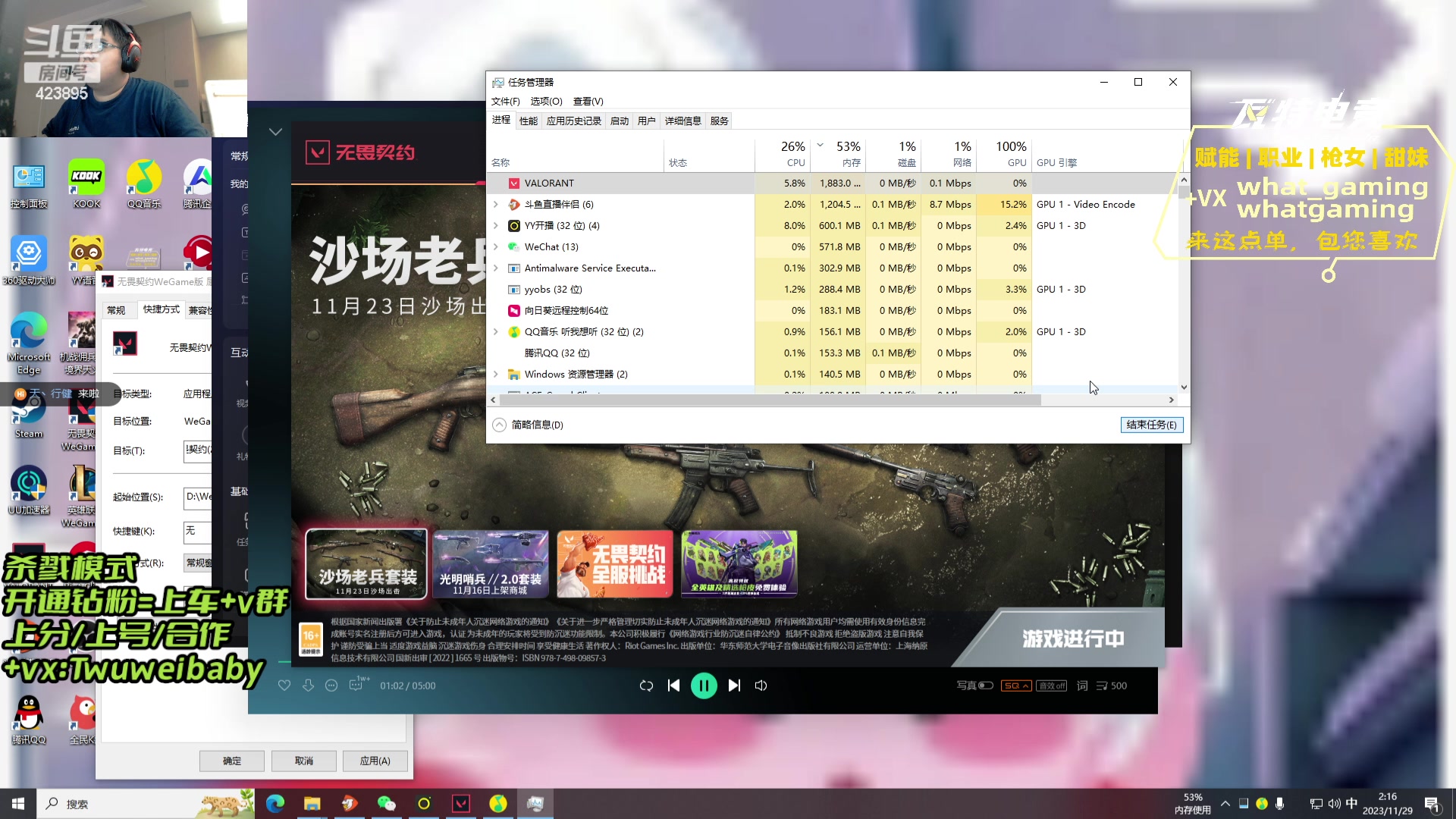Collapse music player with down chevron
The height and width of the screenshot is (819, 1456).
click(x=275, y=132)
